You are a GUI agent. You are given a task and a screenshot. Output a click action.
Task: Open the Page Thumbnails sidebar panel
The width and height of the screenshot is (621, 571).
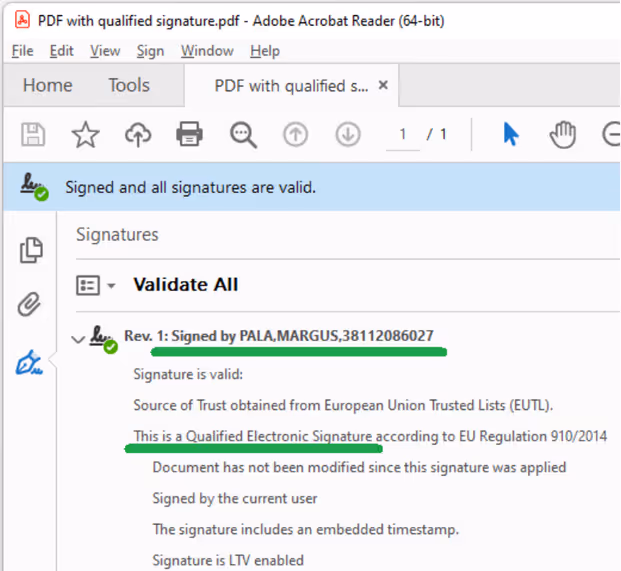tap(31, 250)
